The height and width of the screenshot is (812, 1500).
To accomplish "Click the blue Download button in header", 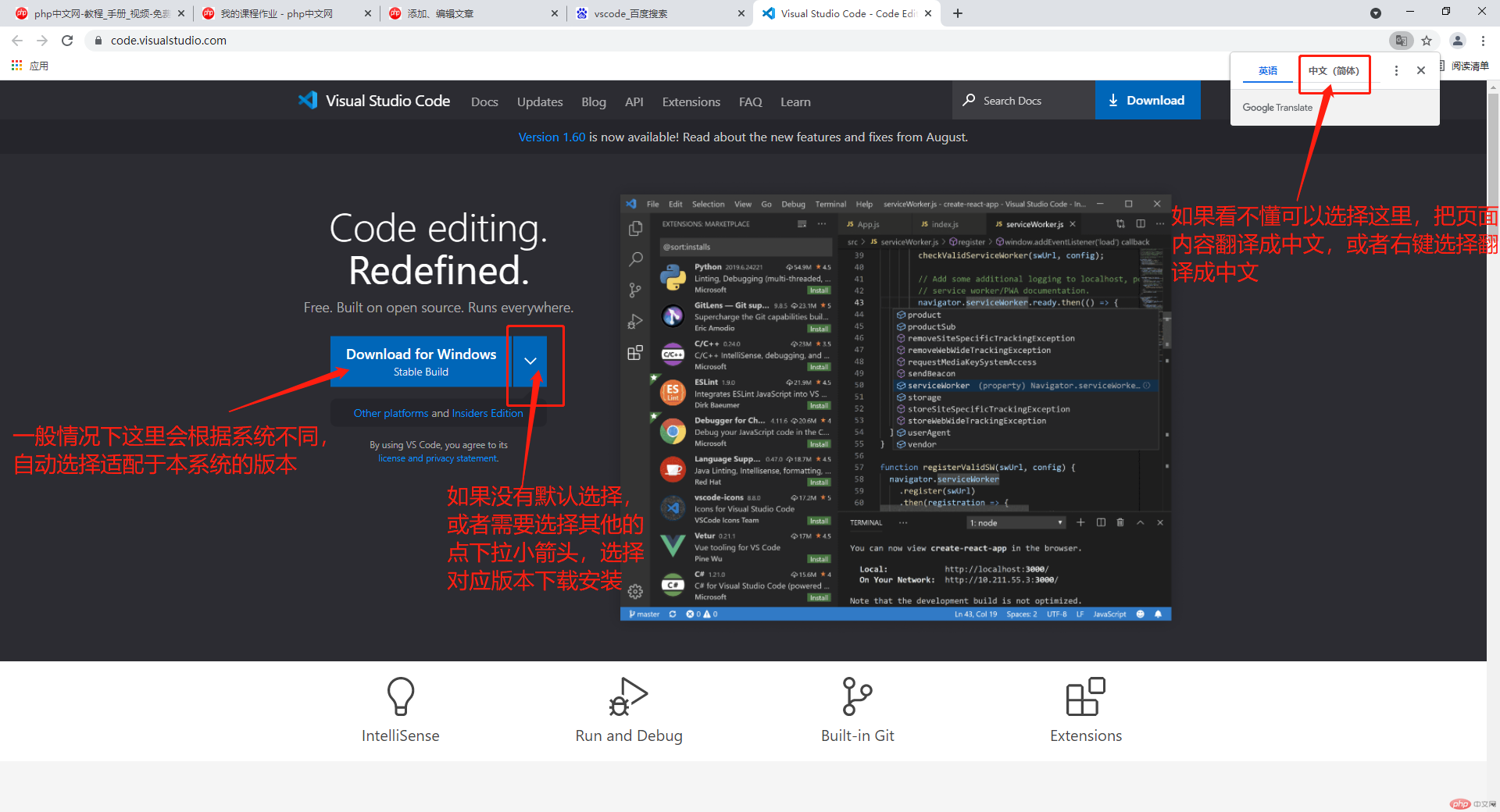I will (x=1148, y=100).
